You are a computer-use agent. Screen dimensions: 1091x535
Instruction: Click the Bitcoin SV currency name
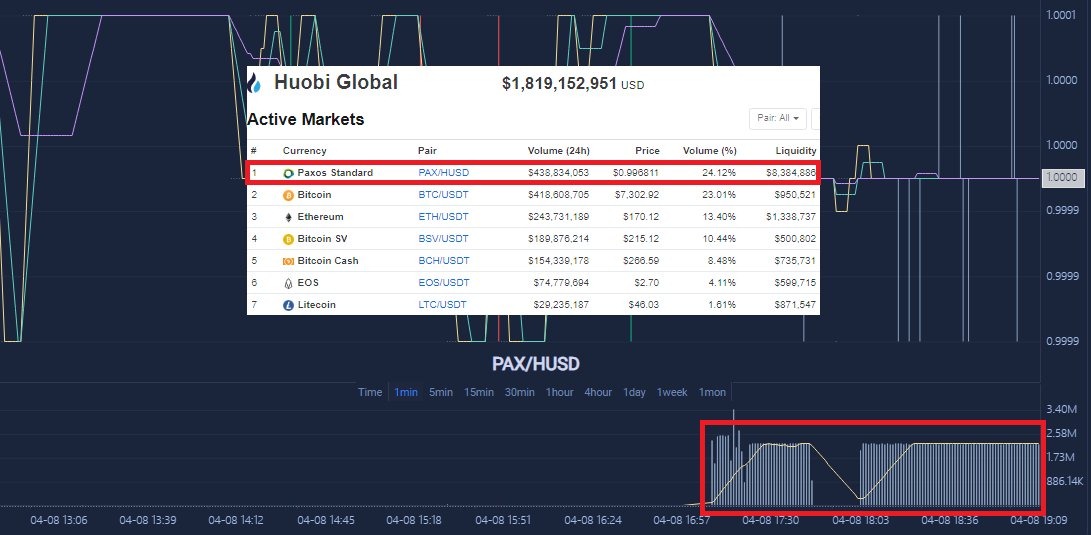click(322, 239)
